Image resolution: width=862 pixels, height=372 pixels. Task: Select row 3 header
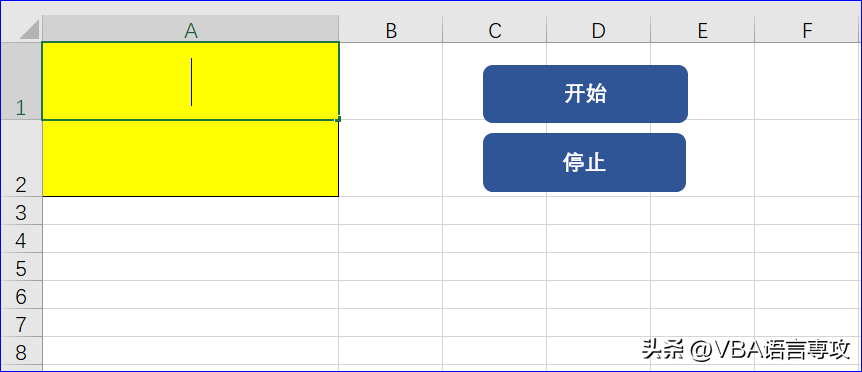(21, 211)
